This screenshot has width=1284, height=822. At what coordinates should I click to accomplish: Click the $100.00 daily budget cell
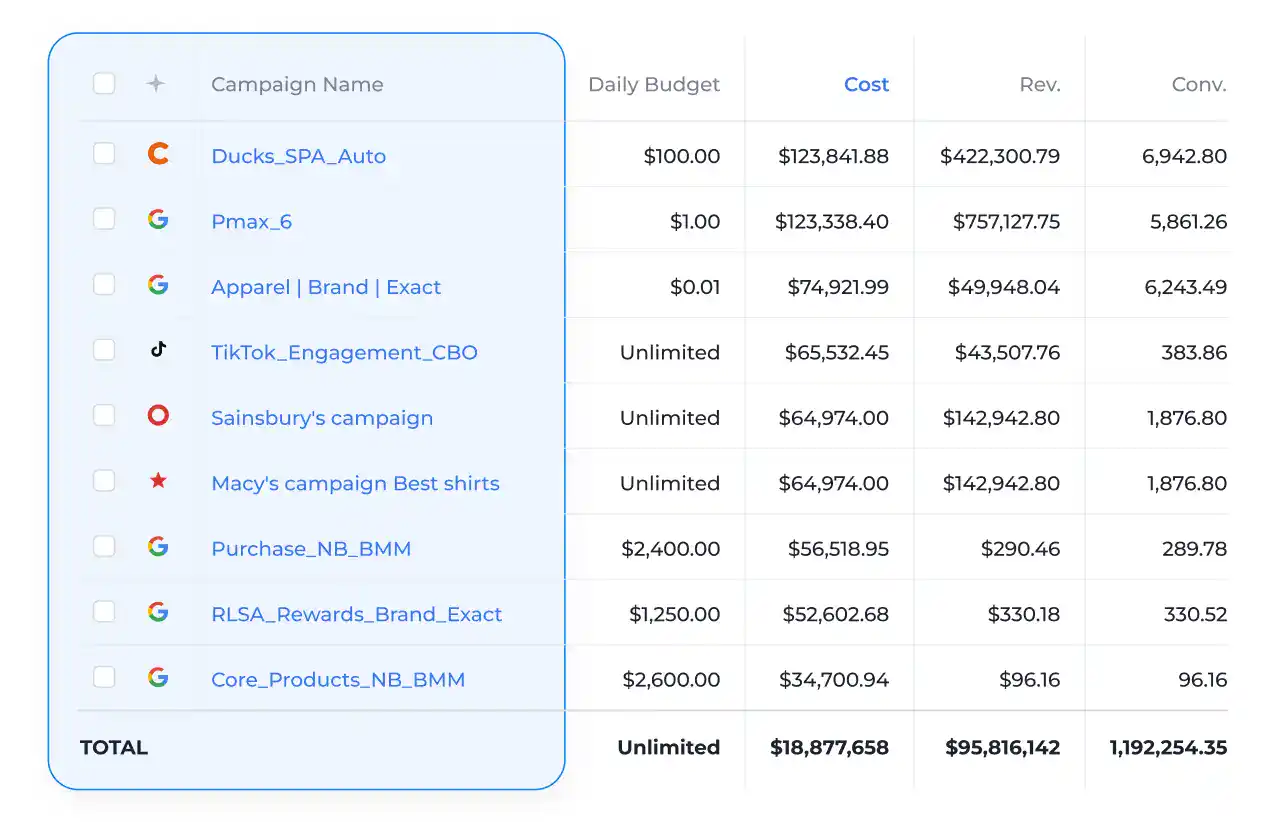(682, 156)
